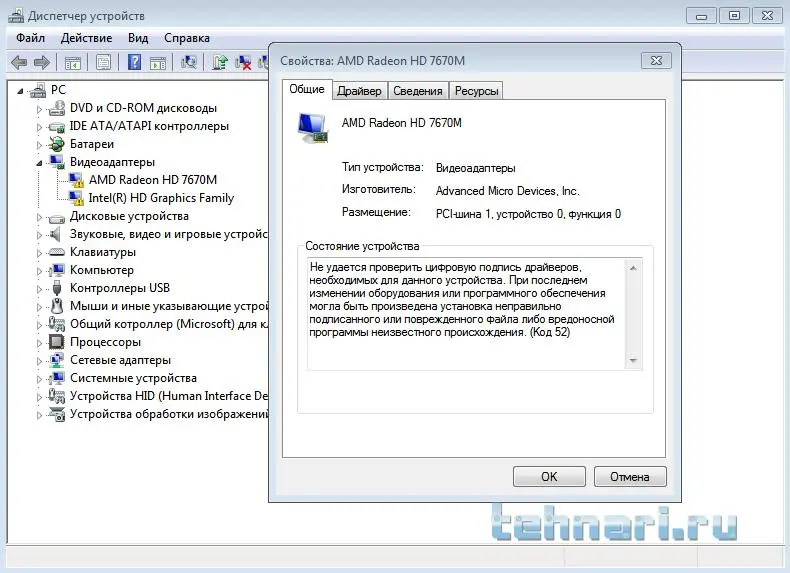Click the Отмена button
The image size is (790, 573).
[630, 477]
